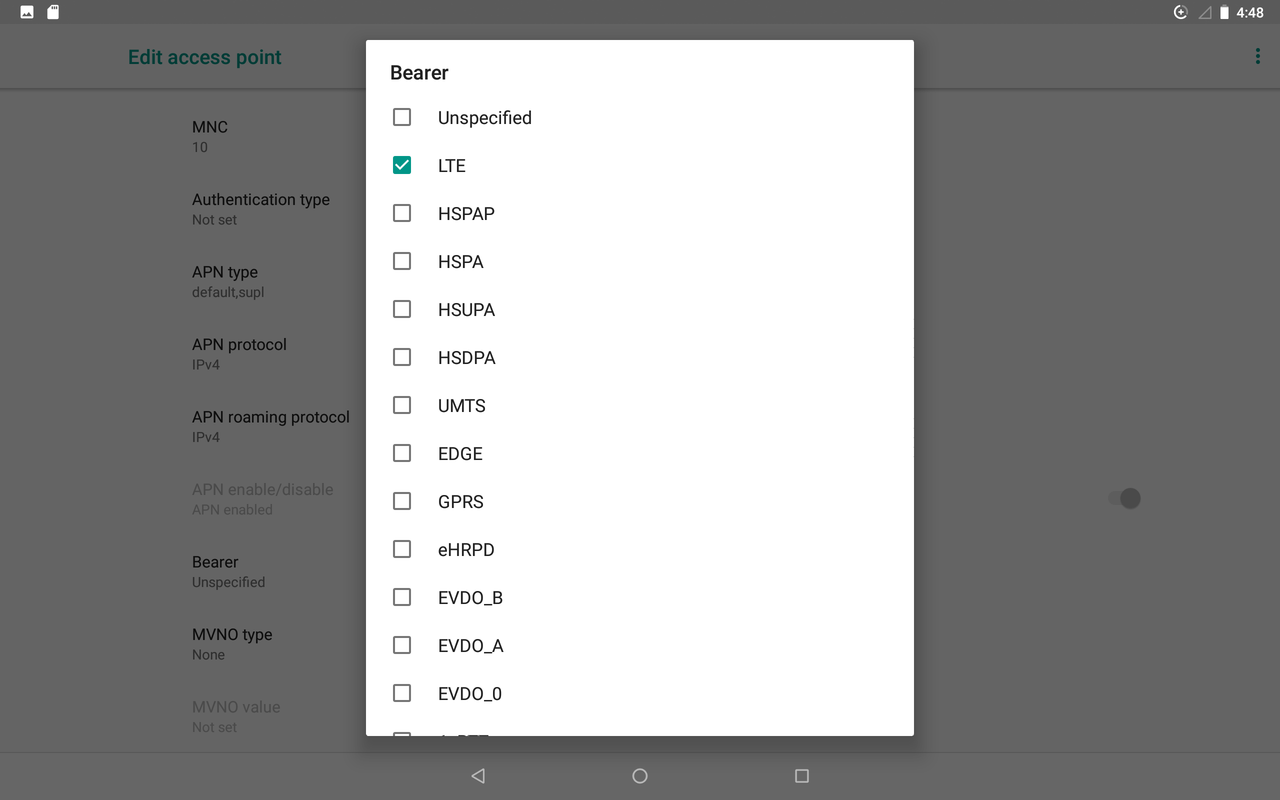Viewport: 1280px width, 800px height.
Task: Open recent apps with the square button
Action: [x=801, y=775]
